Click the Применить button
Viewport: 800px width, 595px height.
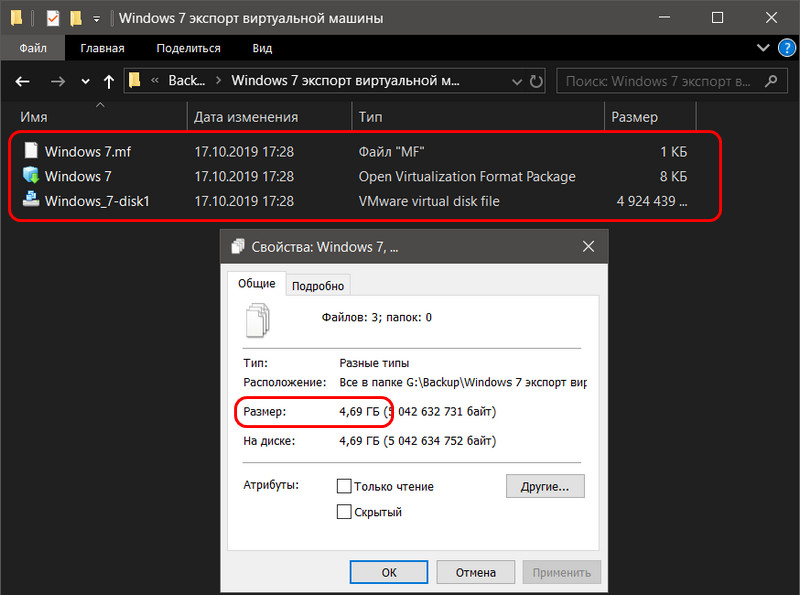click(x=561, y=573)
